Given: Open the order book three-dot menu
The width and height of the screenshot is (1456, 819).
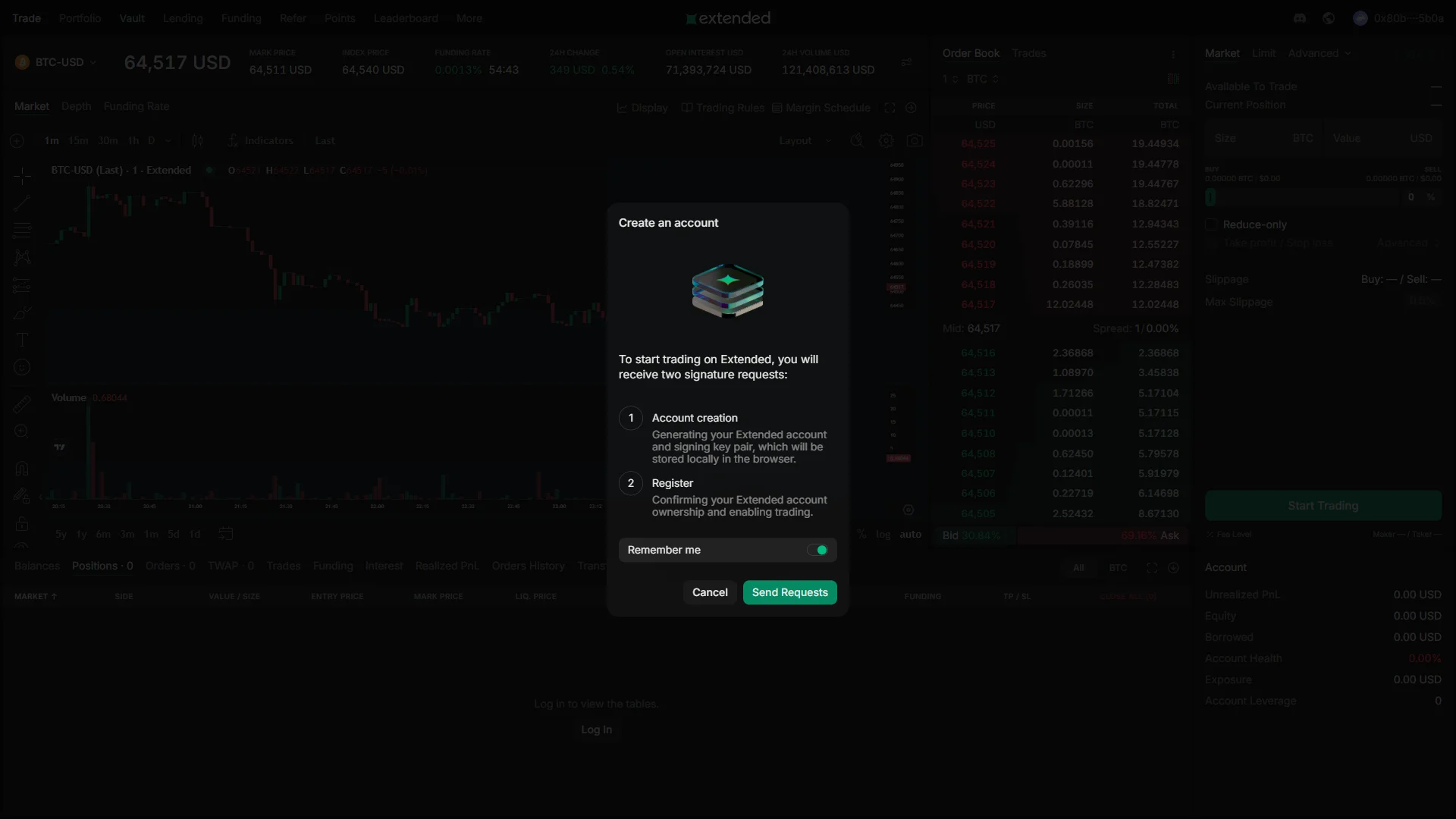Looking at the screenshot, I should coord(1173,54).
